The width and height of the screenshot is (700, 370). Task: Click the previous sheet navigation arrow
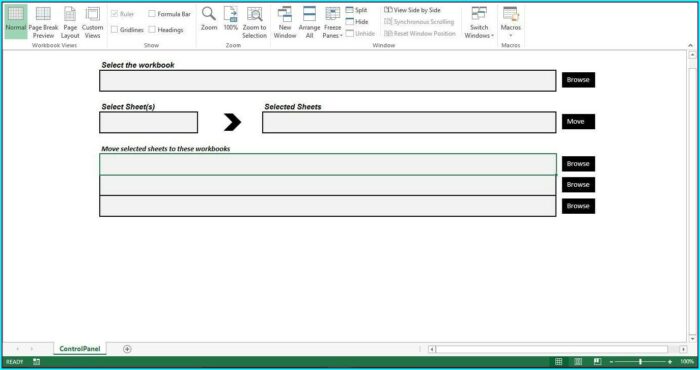tap(17, 349)
